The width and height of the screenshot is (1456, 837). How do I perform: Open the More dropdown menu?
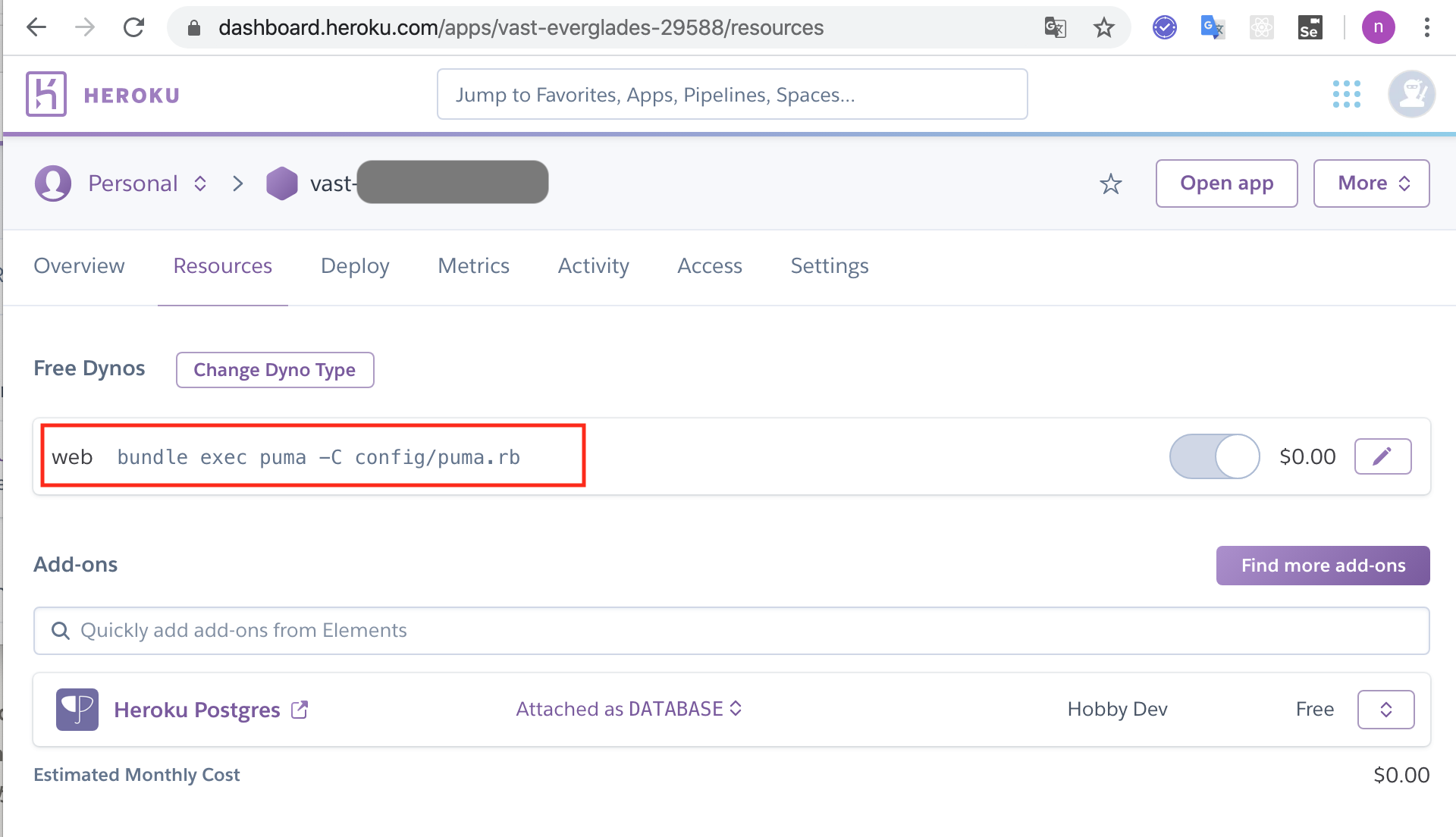point(1371,183)
